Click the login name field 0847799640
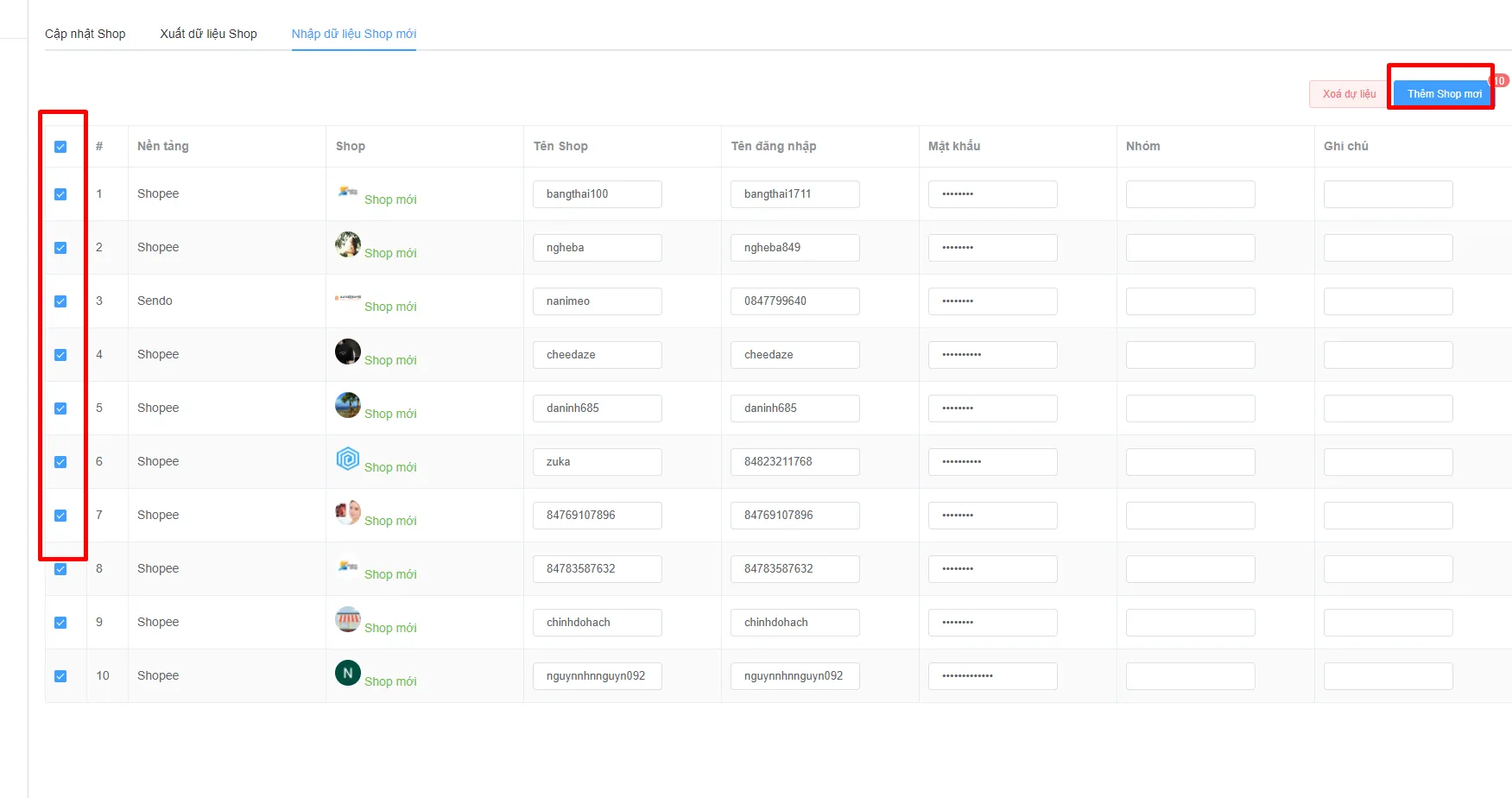 click(795, 301)
